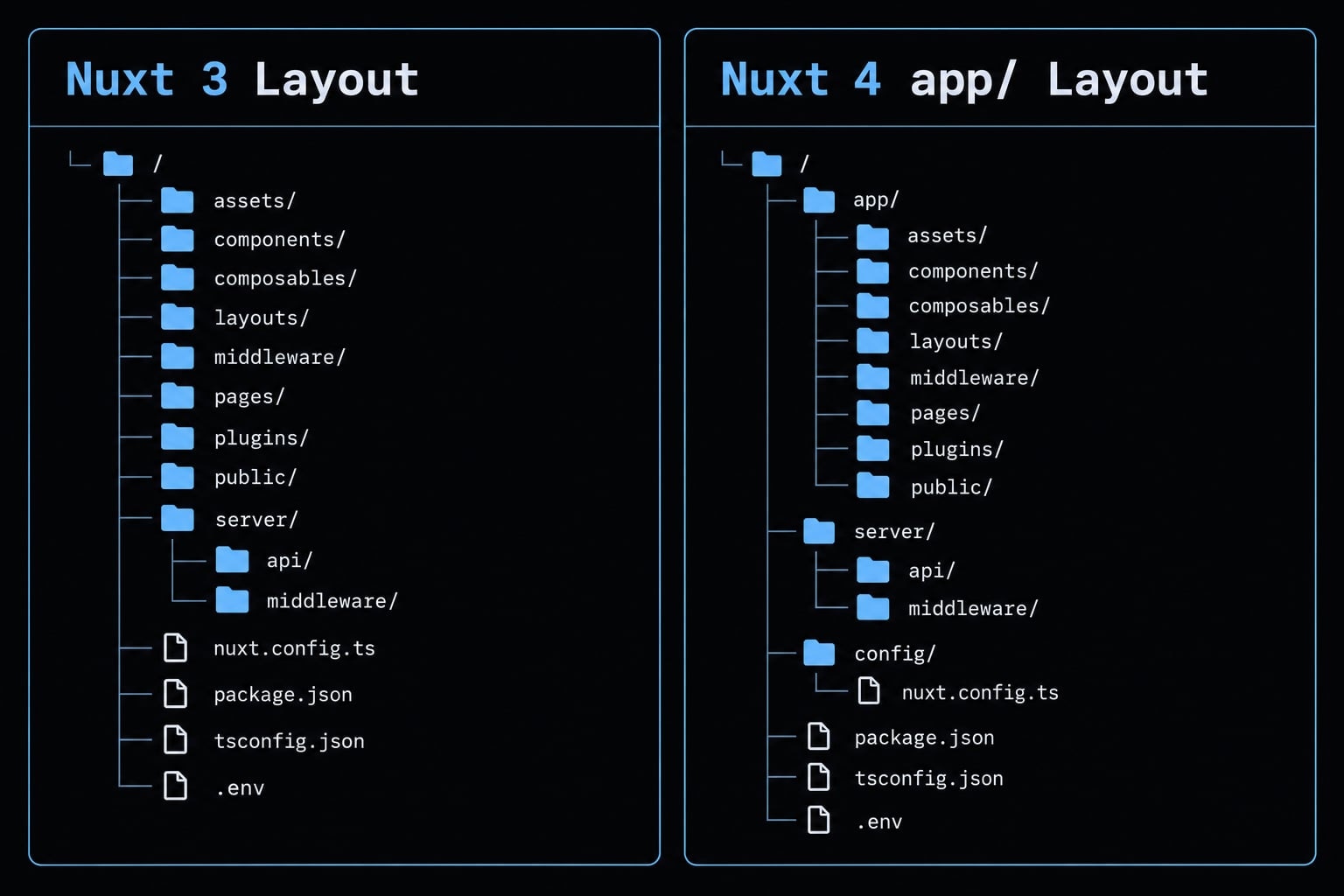1344x896 pixels.
Task: Select the root folder icon in Nuxt 4 panel
Action: coord(766,164)
